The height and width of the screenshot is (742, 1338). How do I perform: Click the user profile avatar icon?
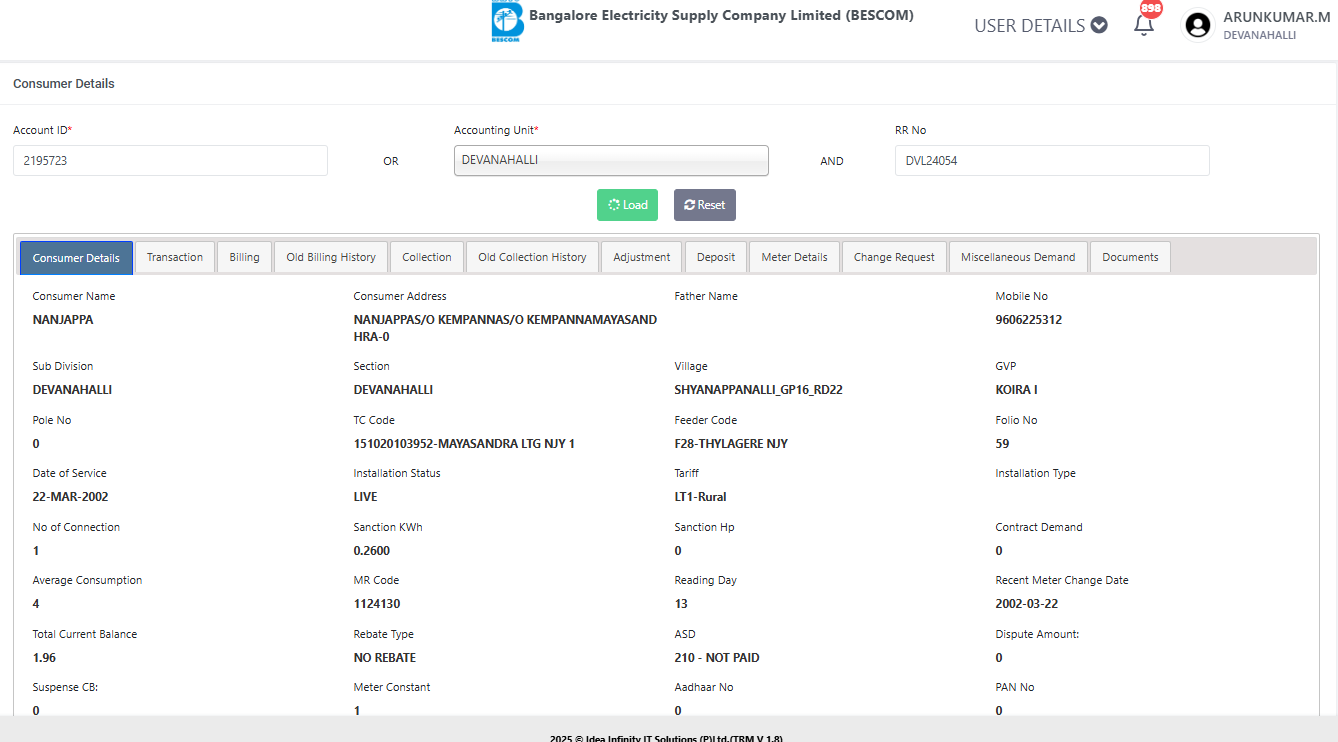coord(1198,25)
